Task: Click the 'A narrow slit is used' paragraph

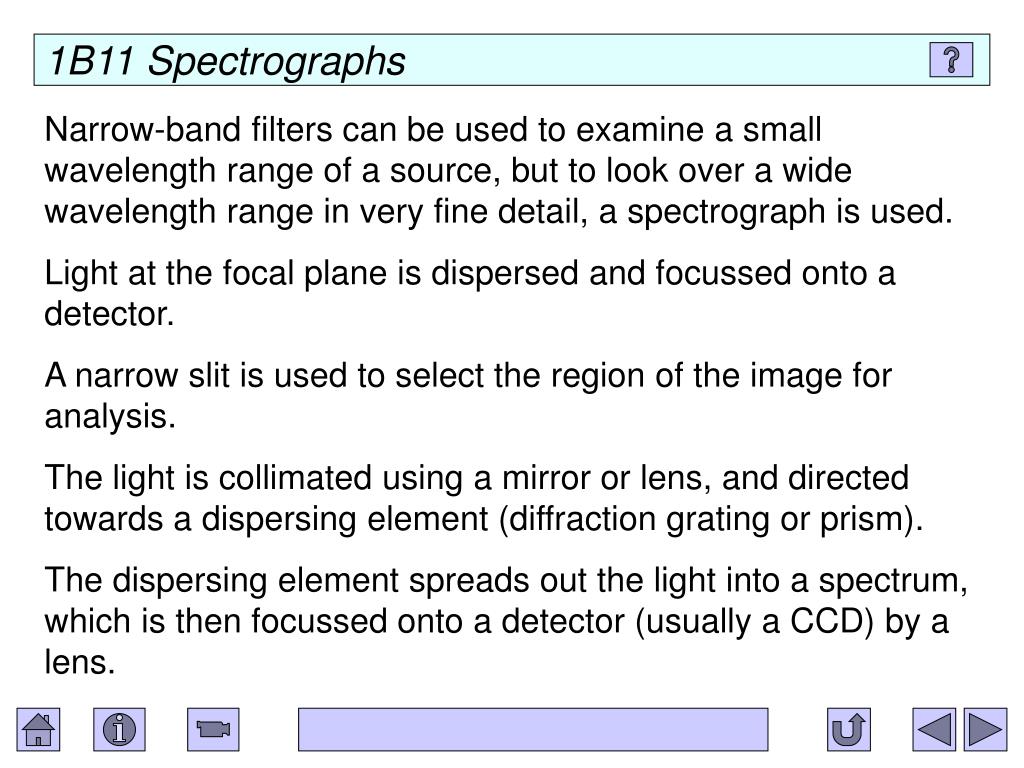Action: 468,396
